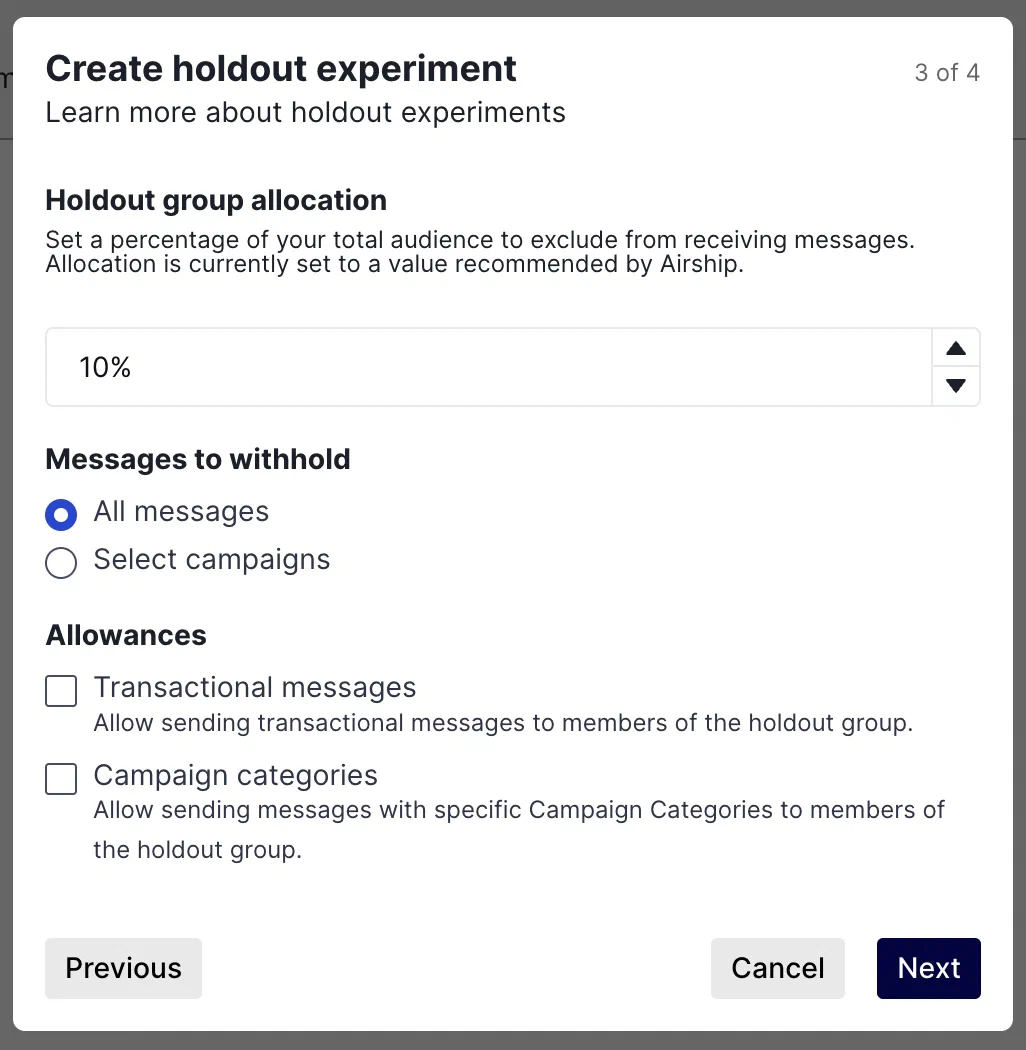Click the Create holdout experiment title

point(281,69)
